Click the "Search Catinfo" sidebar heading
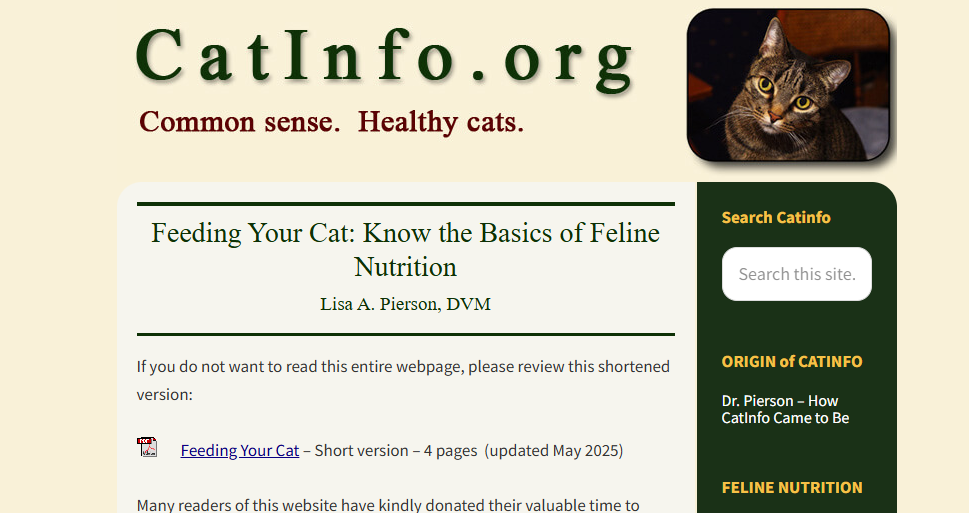Image resolution: width=969 pixels, height=513 pixels. tap(776, 218)
